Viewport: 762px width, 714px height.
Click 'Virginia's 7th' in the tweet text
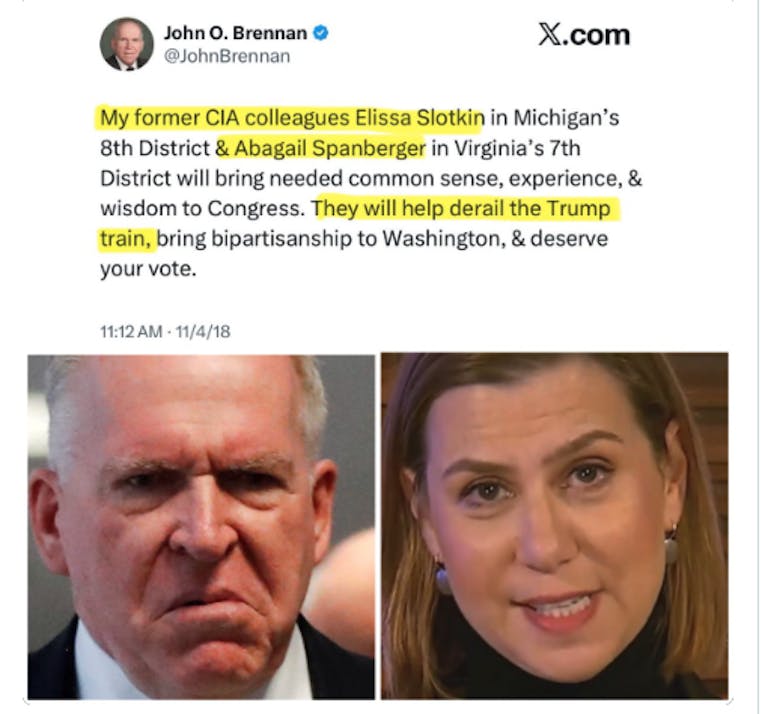click(x=517, y=148)
